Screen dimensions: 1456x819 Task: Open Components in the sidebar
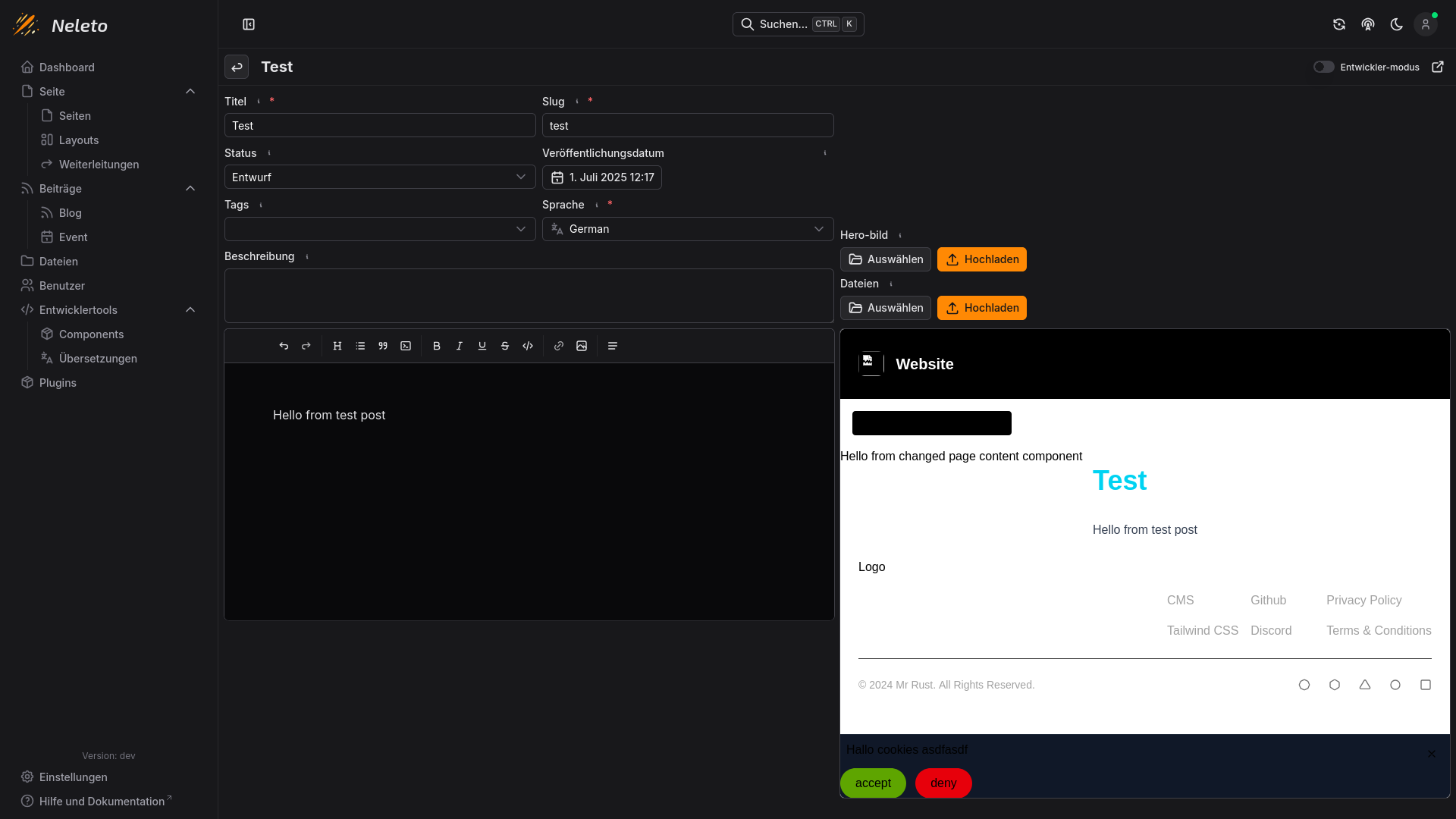(x=91, y=334)
